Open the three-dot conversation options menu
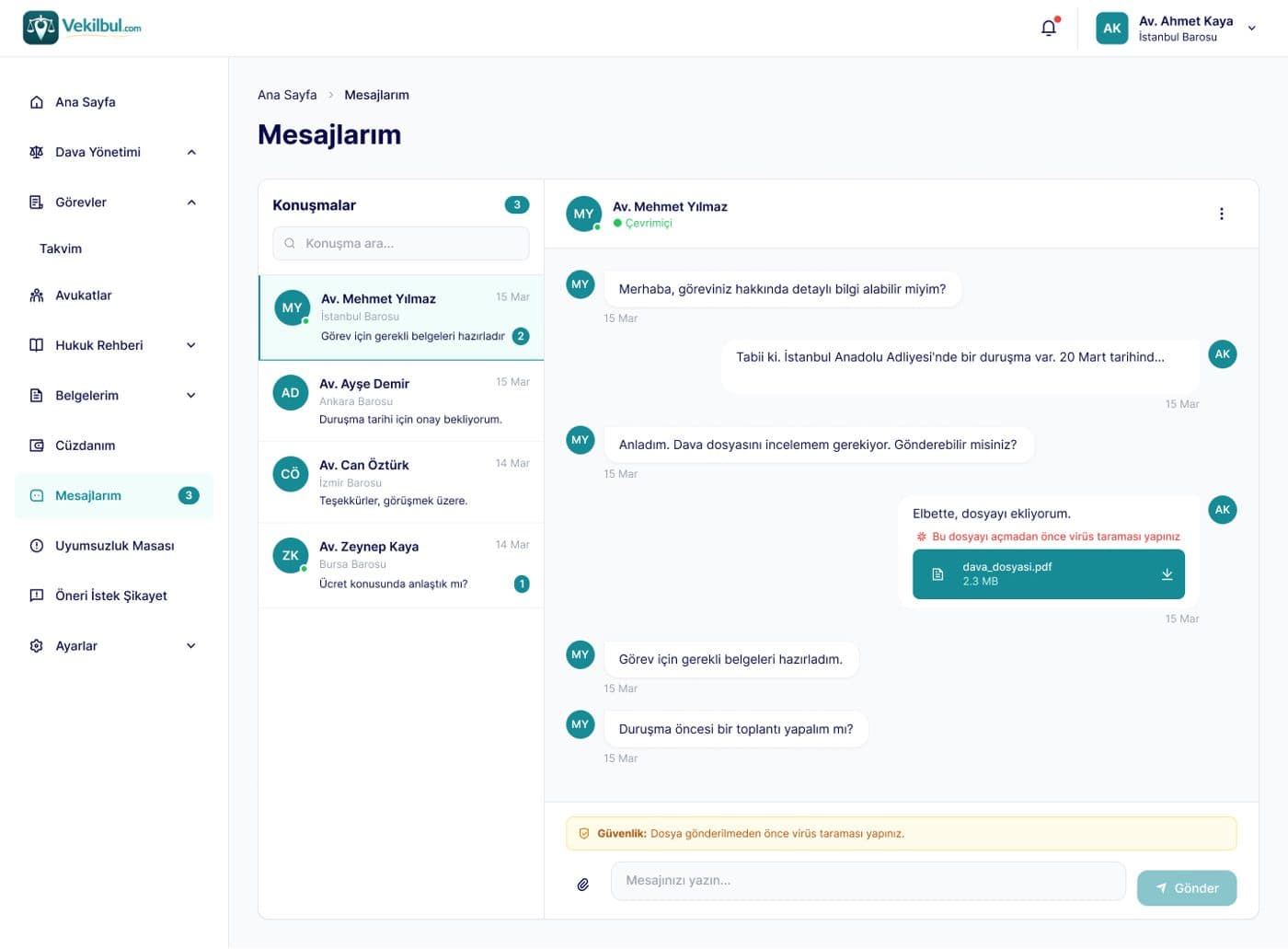 (x=1221, y=214)
